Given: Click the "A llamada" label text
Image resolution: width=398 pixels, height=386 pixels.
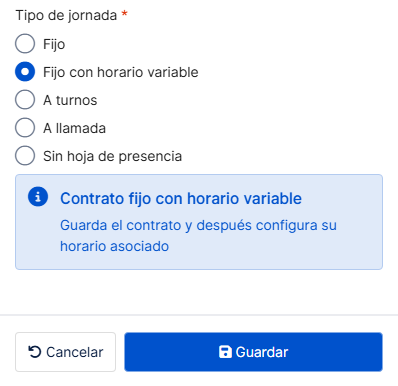Looking at the screenshot, I should tap(74, 128).
